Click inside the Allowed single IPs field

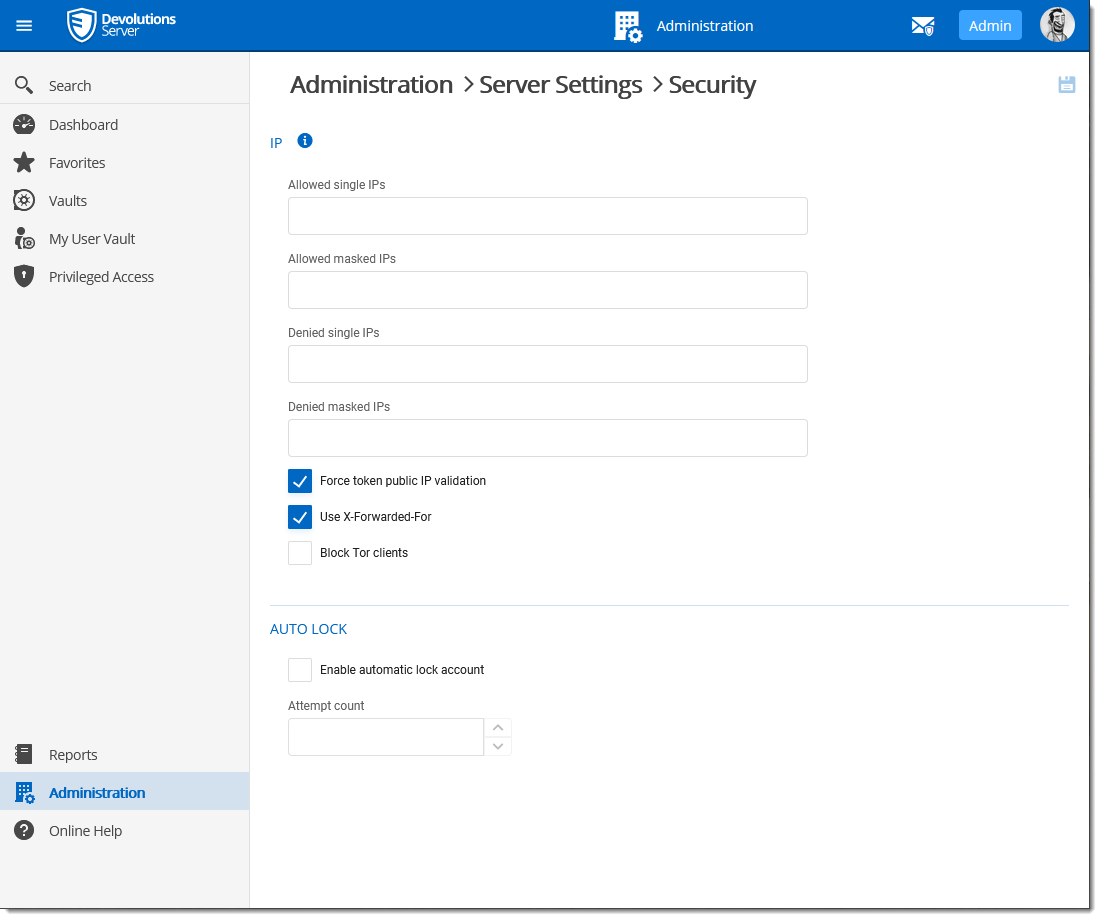click(547, 216)
